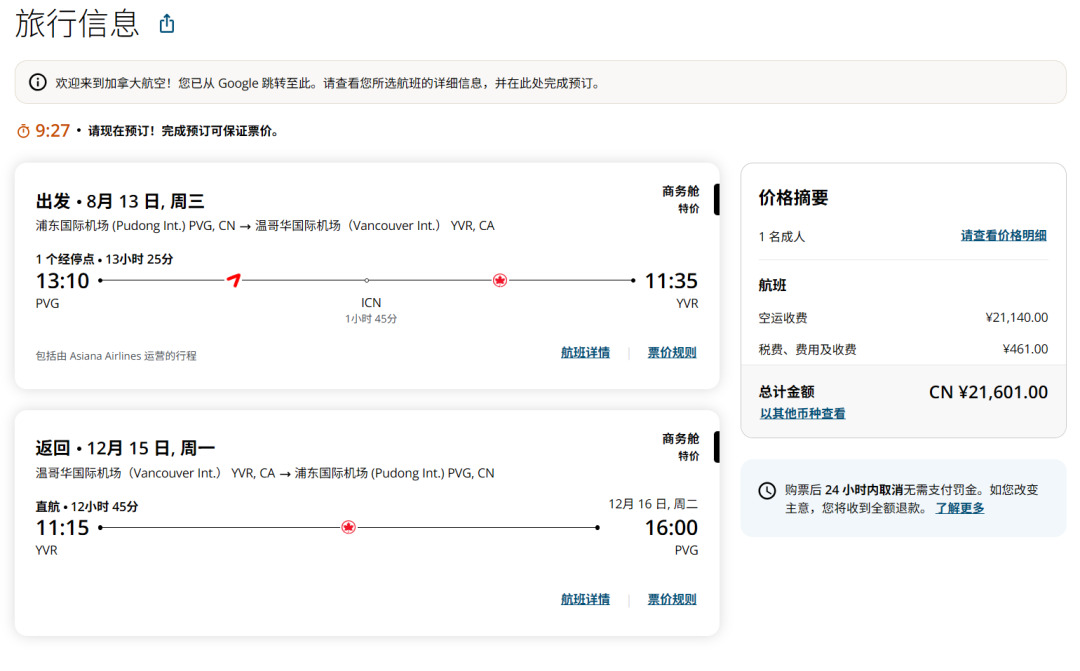1080x671 pixels.
Task: Click the 商务舱 特价 label on the return card
Action: [x=680, y=446]
